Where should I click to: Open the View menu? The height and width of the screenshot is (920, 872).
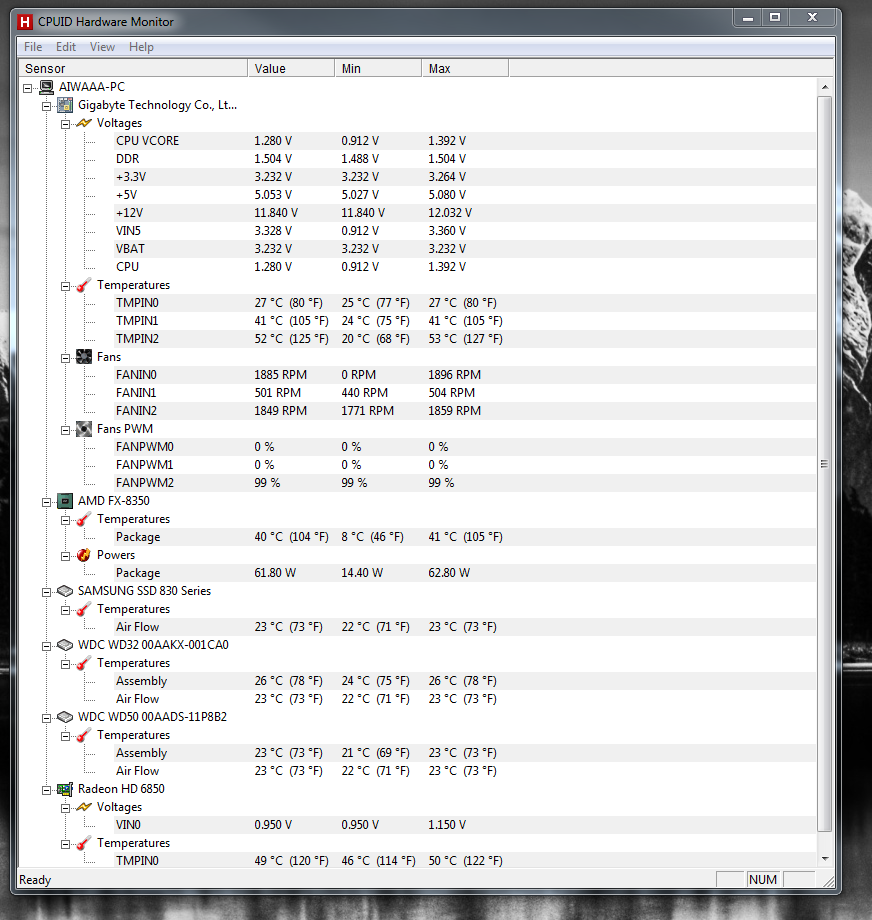pos(102,47)
